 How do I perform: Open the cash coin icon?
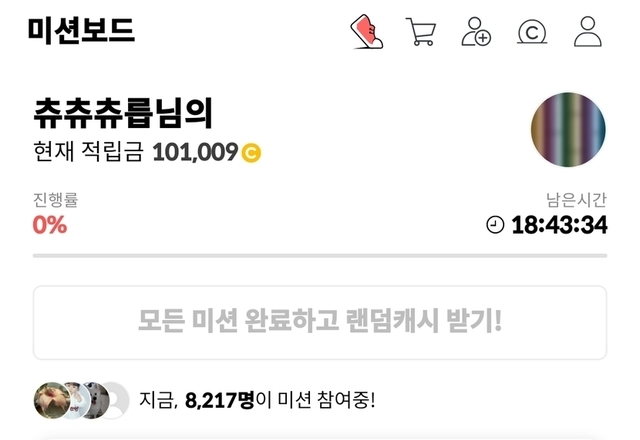532,32
